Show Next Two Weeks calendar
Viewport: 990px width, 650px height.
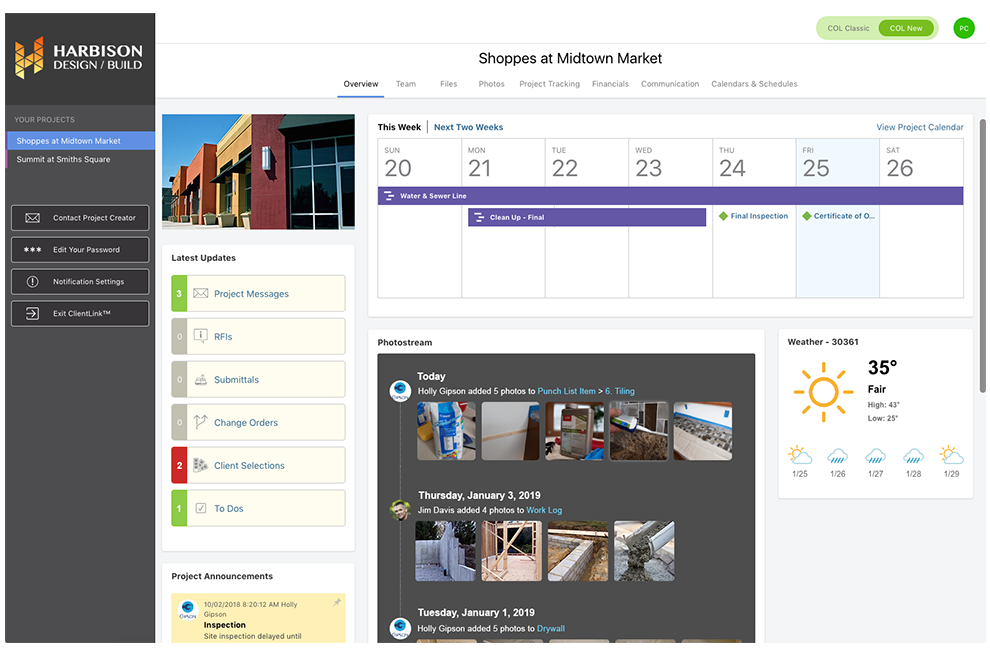(468, 127)
